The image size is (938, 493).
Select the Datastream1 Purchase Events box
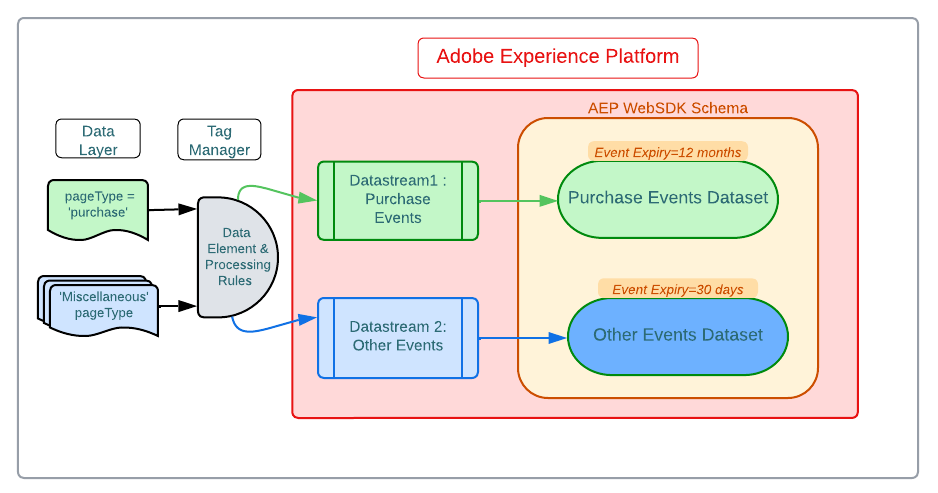pos(397,201)
